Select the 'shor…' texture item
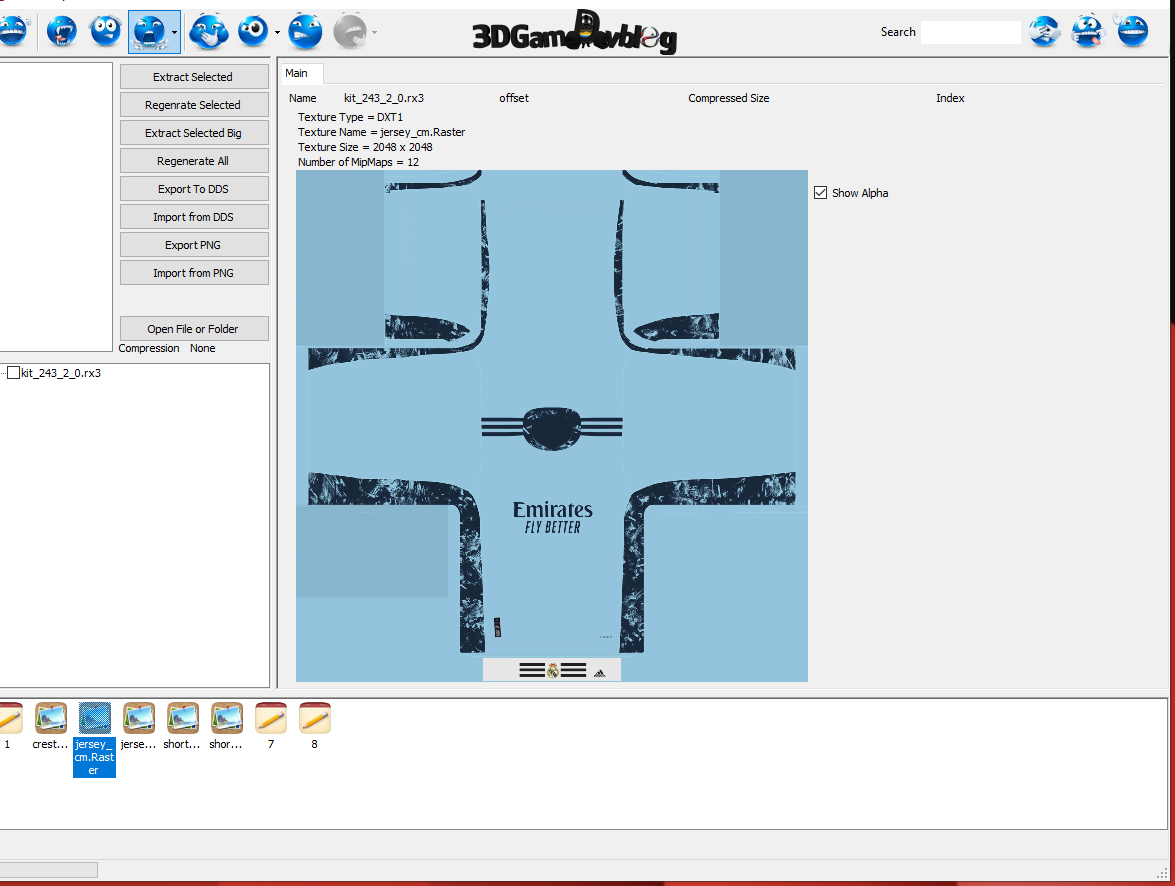Screen dimensions: 1175x886 point(226,725)
